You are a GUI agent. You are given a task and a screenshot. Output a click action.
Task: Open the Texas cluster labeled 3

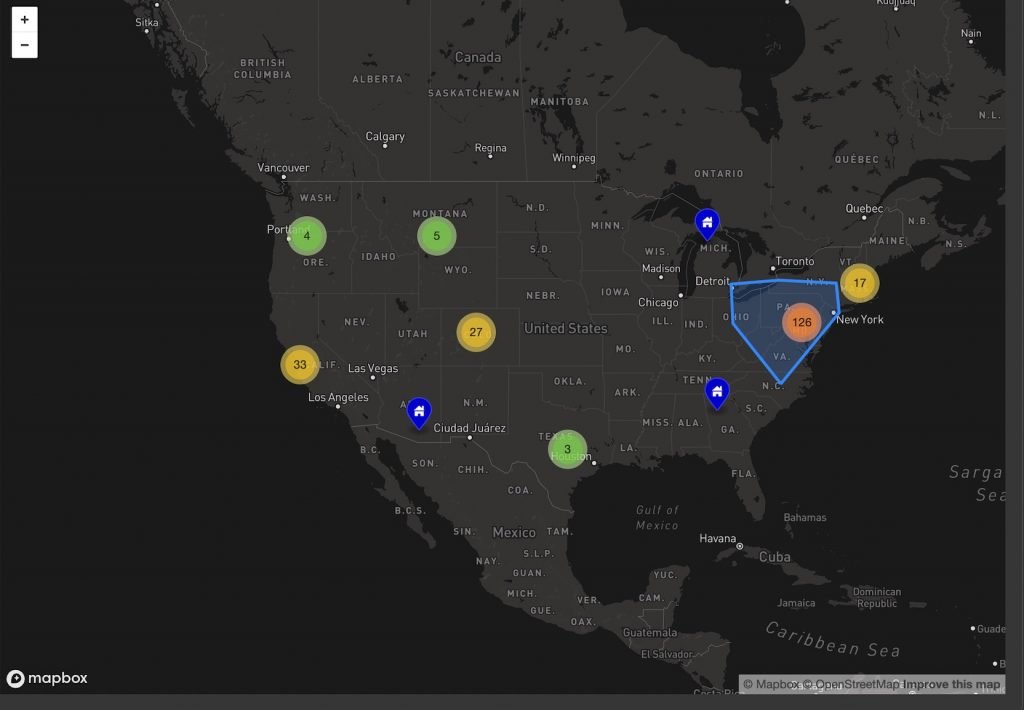[567, 449]
